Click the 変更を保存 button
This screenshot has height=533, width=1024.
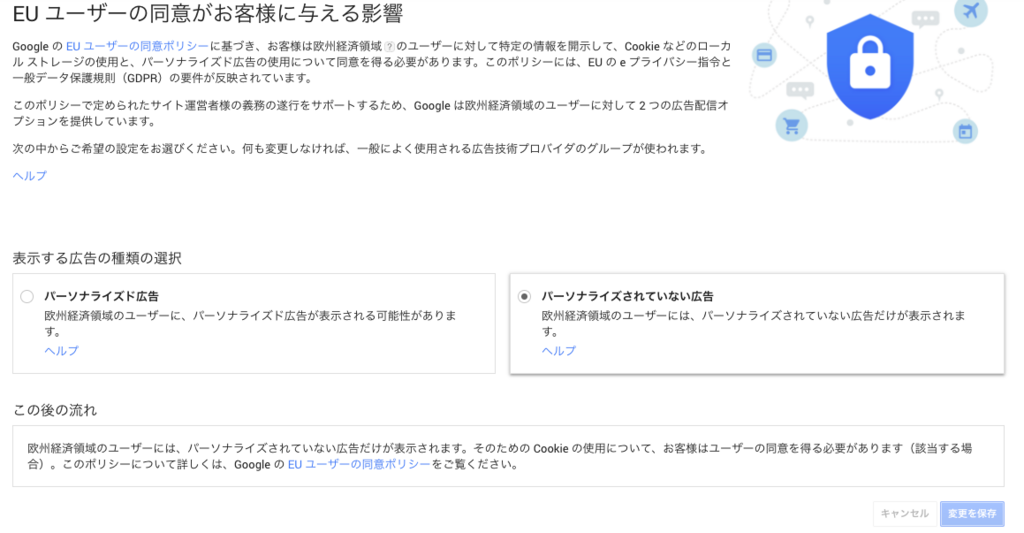tap(972, 513)
